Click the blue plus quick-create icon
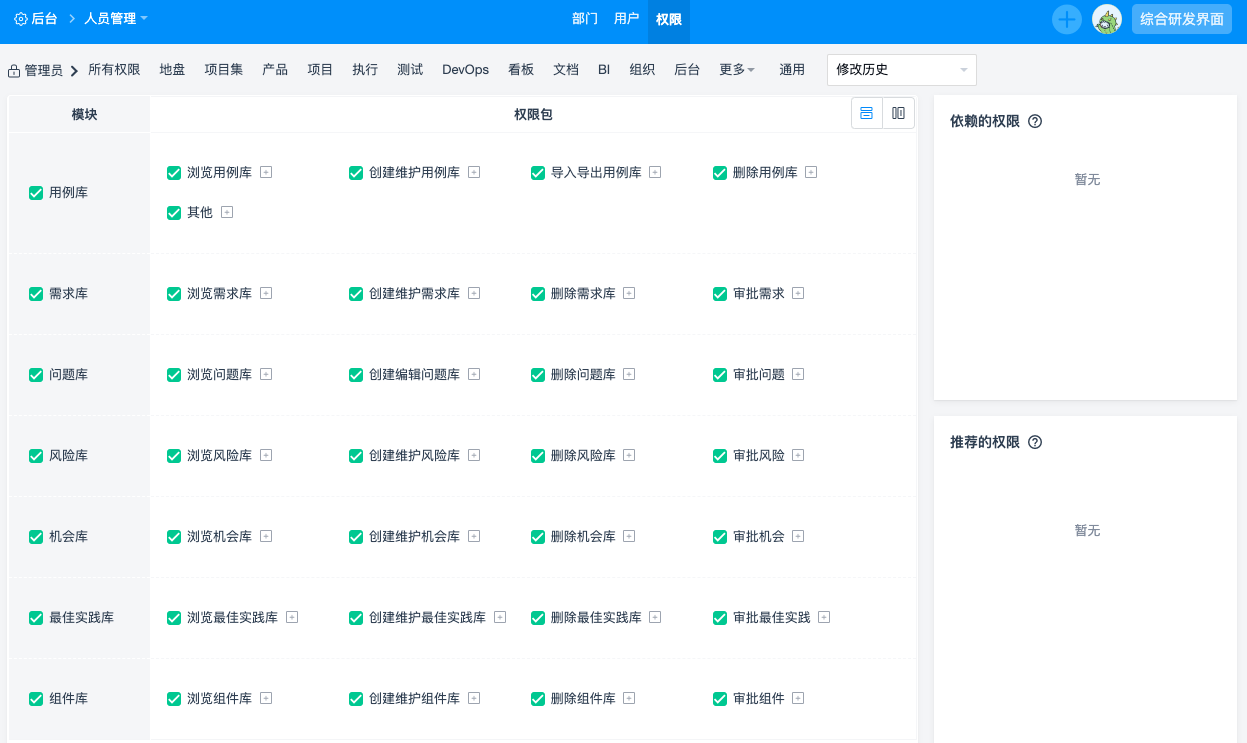Screen dimensions: 1247x743 (x=1067, y=19)
